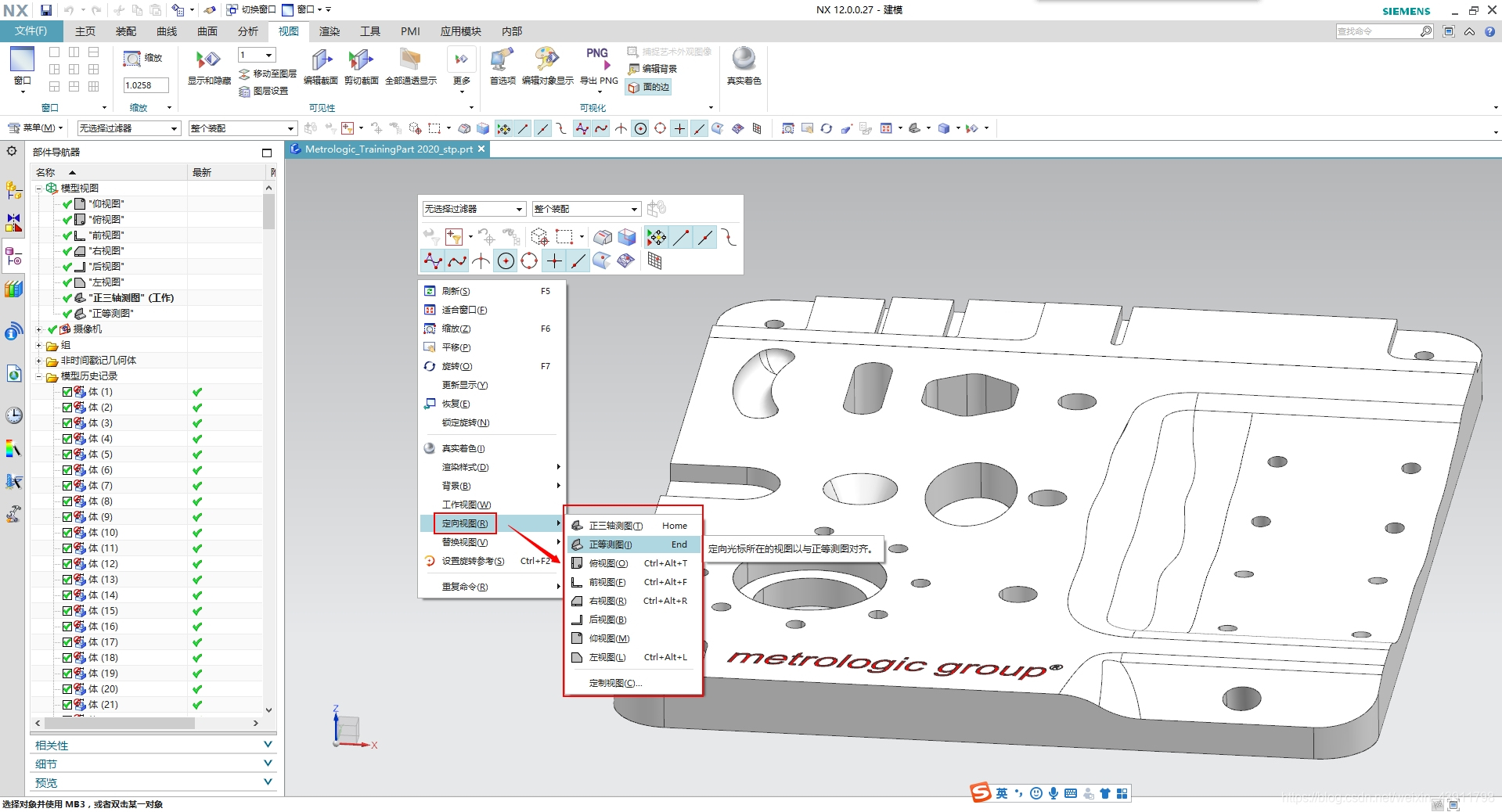Uncheck the 体 (21) checkbox
The image size is (1502, 812).
pos(67,705)
